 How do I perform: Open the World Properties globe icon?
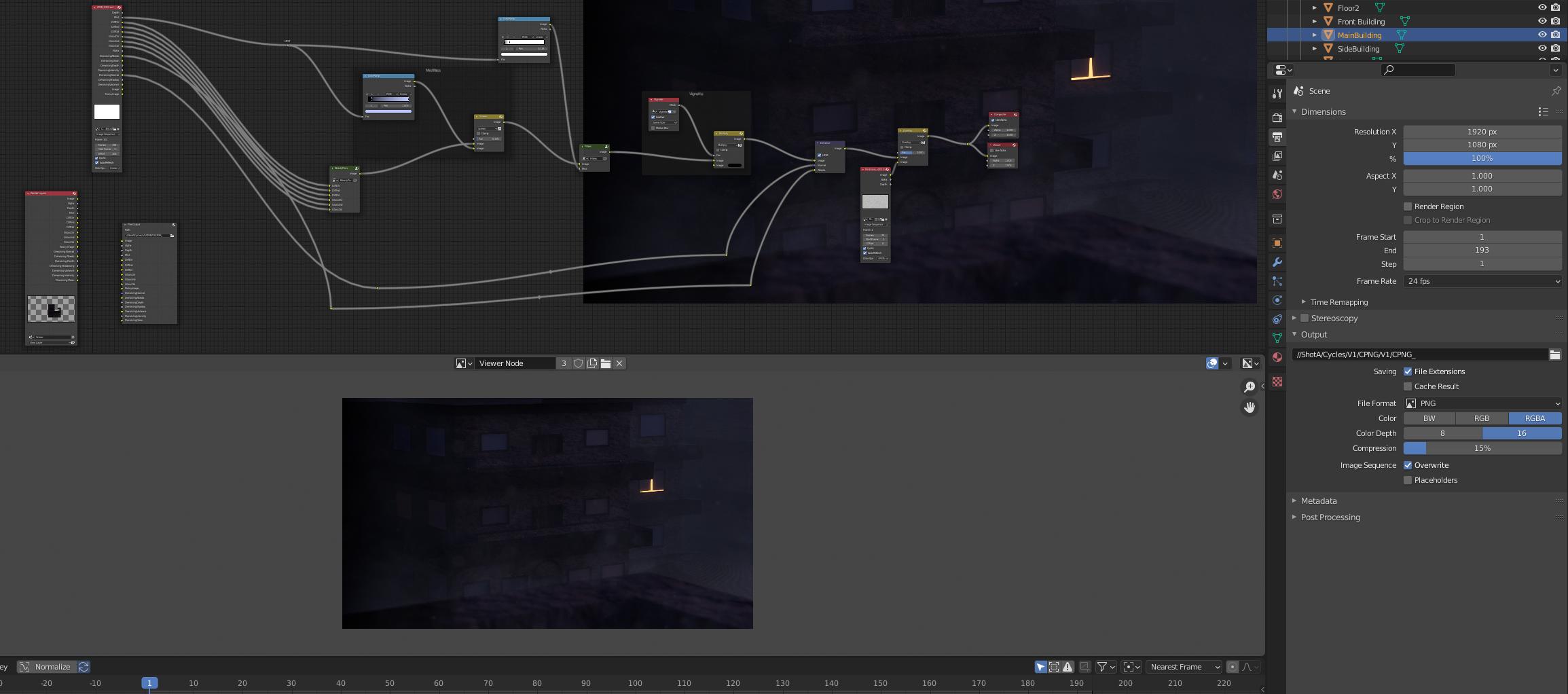click(1277, 195)
